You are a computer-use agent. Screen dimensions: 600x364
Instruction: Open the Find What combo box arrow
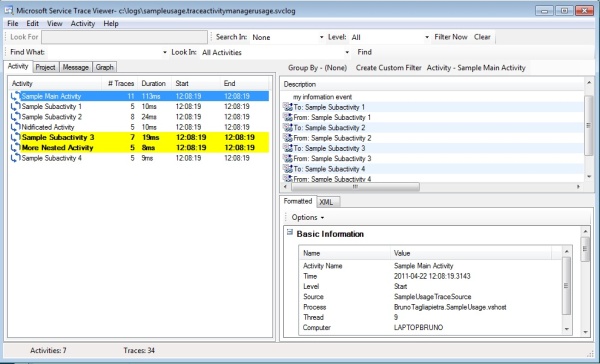(x=165, y=52)
